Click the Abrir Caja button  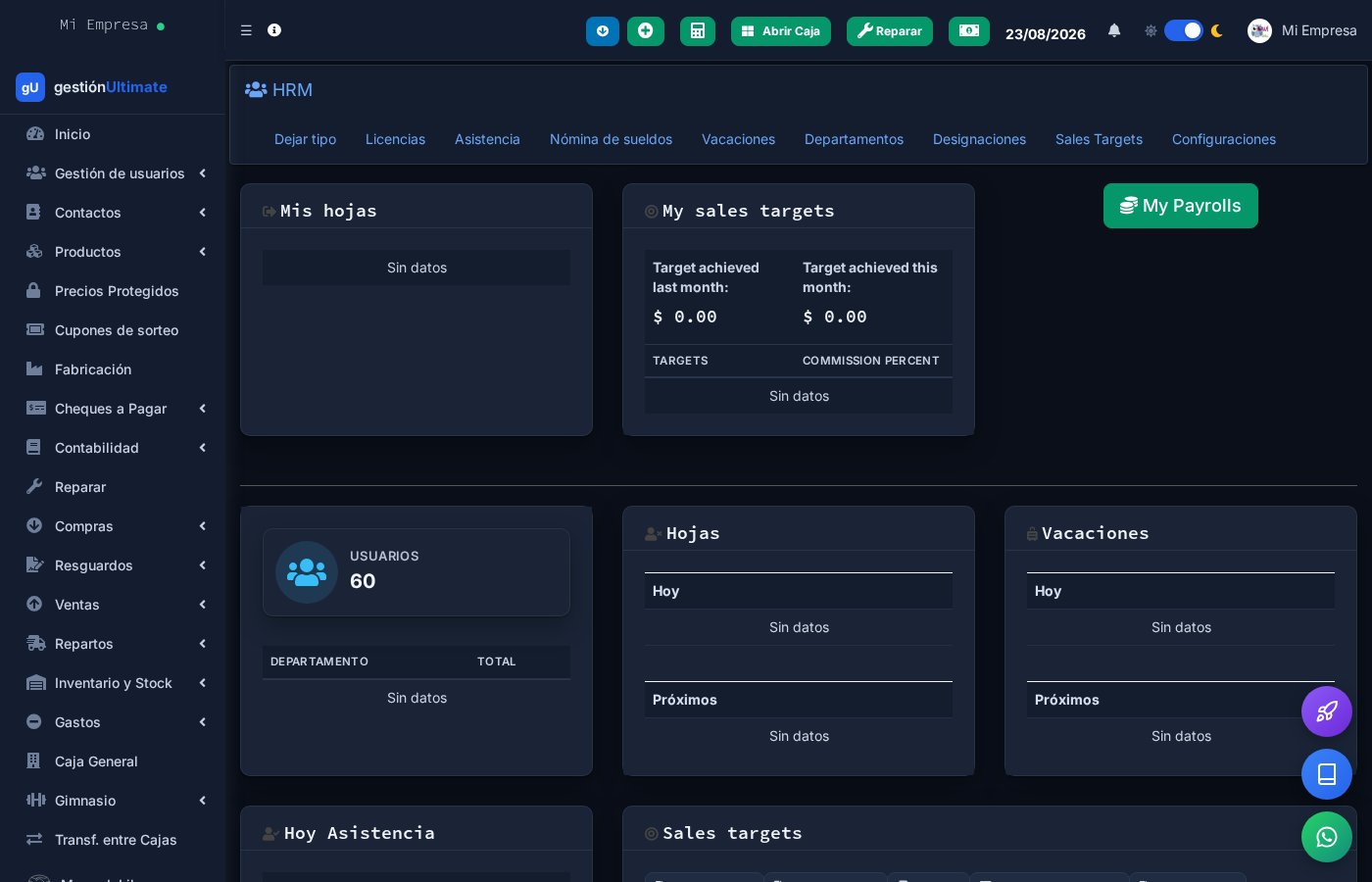pos(781,31)
